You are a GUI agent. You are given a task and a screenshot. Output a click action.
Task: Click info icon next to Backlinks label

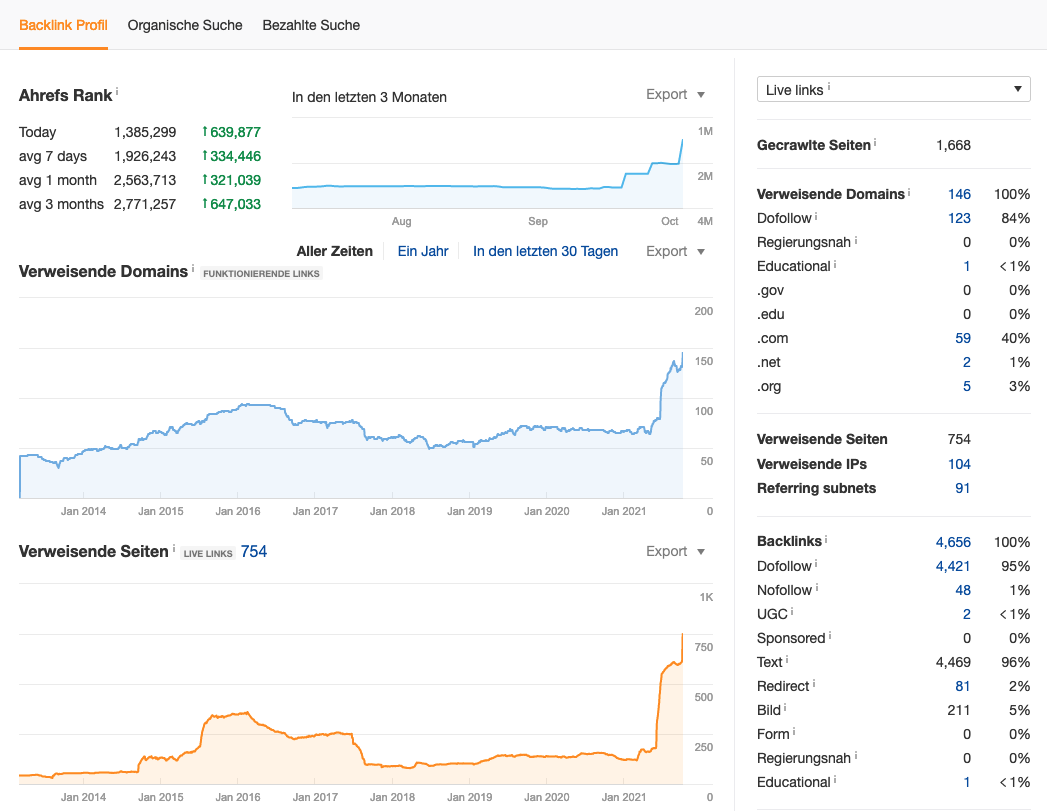pos(826,539)
